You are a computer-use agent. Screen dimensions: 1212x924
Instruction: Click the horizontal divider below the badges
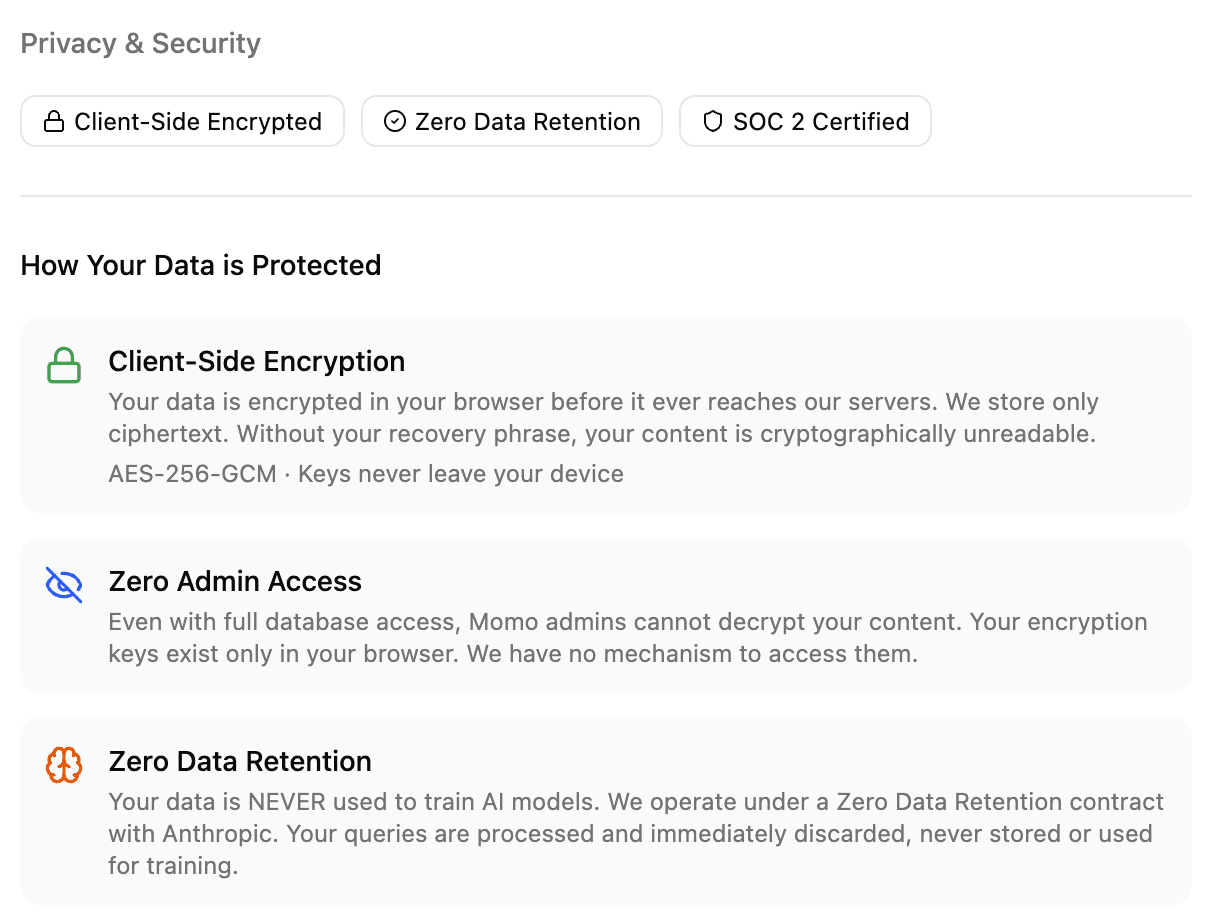pyautogui.click(x=606, y=196)
